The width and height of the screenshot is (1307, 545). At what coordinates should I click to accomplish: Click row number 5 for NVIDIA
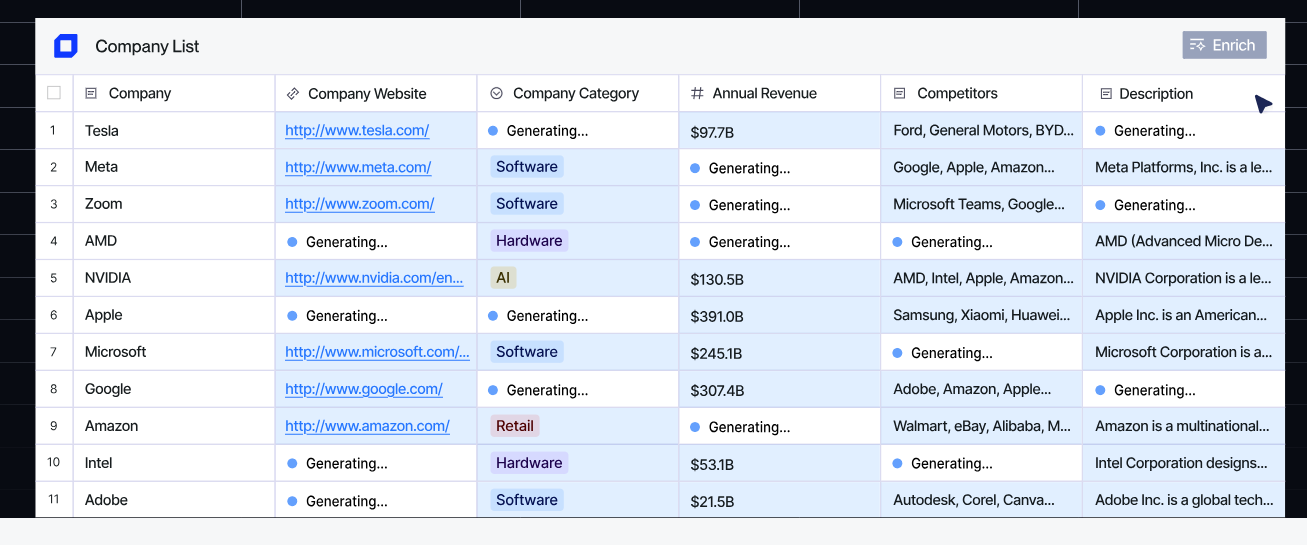pyautogui.click(x=54, y=278)
